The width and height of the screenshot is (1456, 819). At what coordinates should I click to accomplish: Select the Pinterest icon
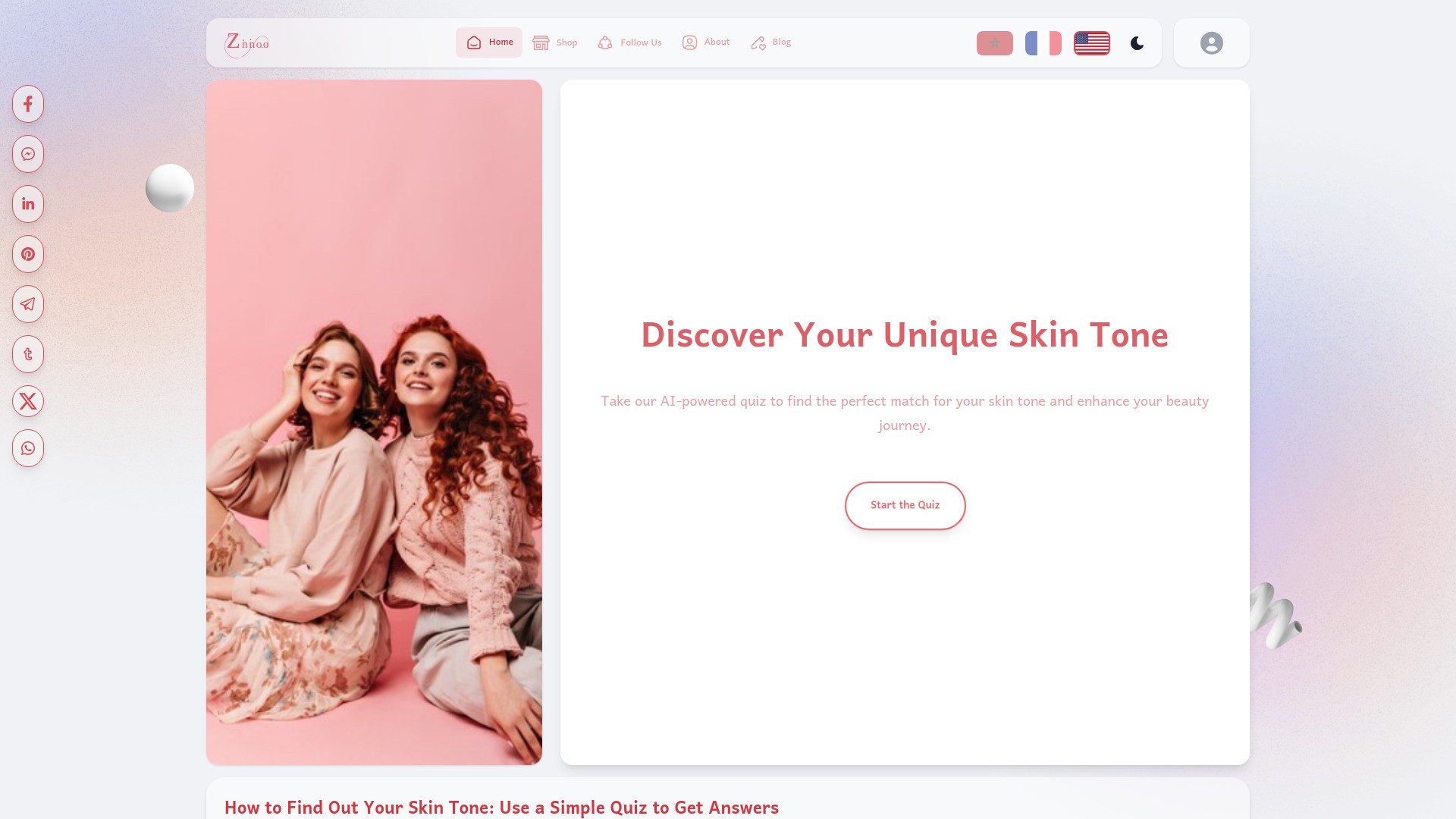[x=28, y=254]
